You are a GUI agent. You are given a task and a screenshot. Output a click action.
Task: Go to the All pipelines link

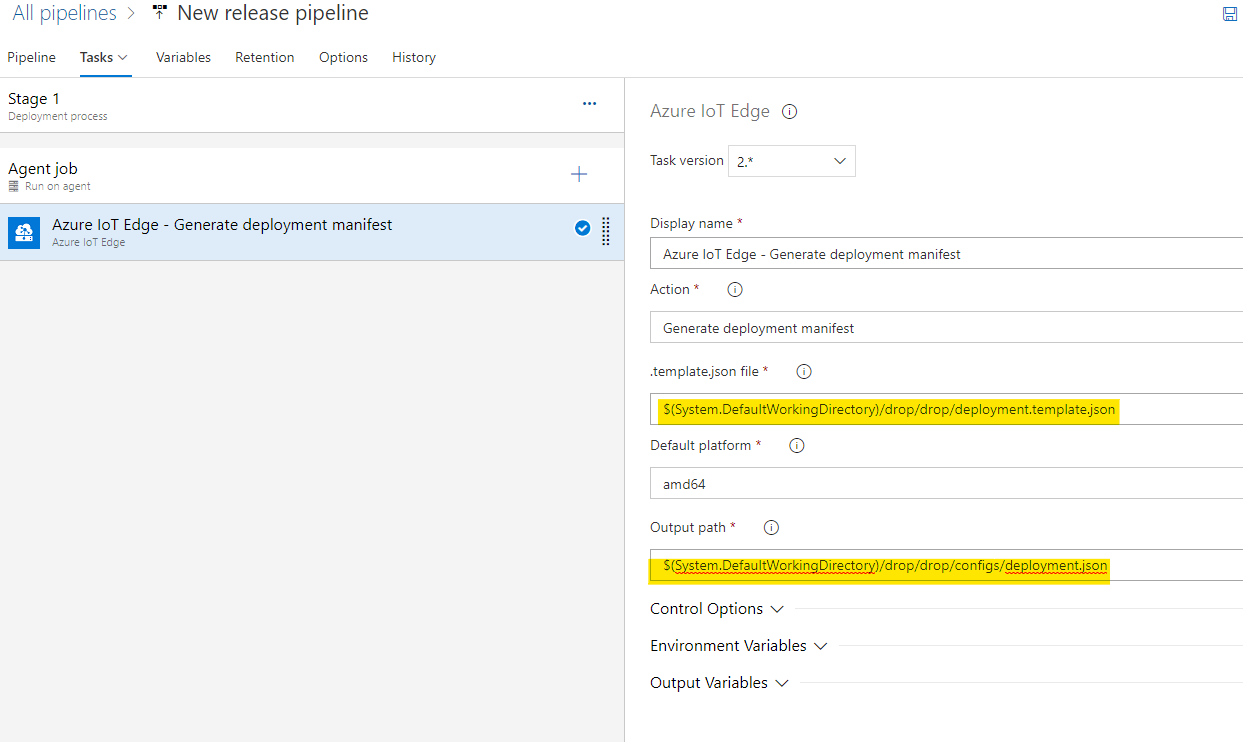click(64, 14)
